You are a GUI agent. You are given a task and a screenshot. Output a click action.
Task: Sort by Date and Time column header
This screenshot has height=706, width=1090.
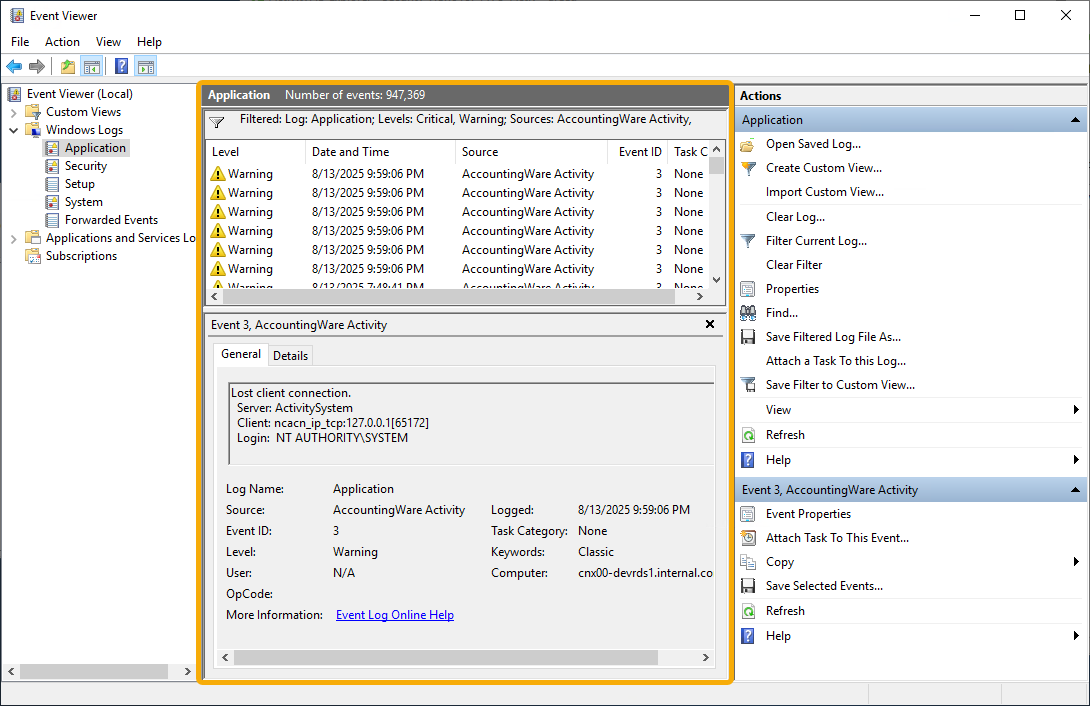click(380, 152)
